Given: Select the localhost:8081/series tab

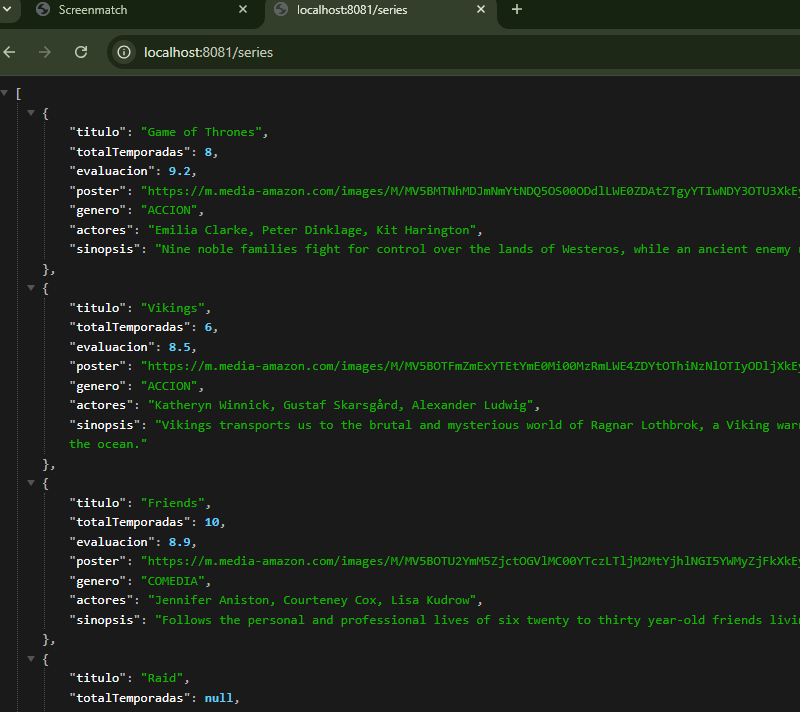Looking at the screenshot, I should point(381,10).
